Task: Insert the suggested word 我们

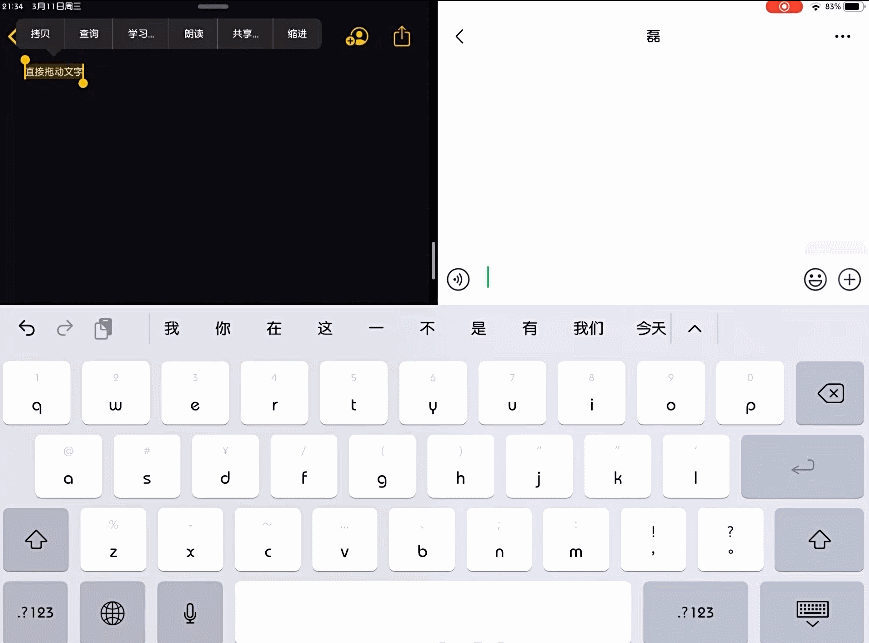Action: click(x=588, y=328)
